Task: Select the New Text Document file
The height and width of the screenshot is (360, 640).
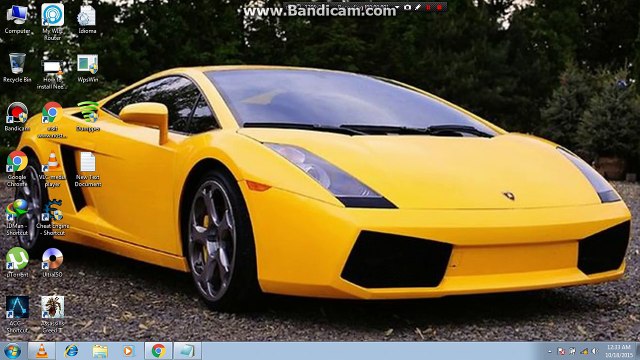Action: pyautogui.click(x=87, y=169)
